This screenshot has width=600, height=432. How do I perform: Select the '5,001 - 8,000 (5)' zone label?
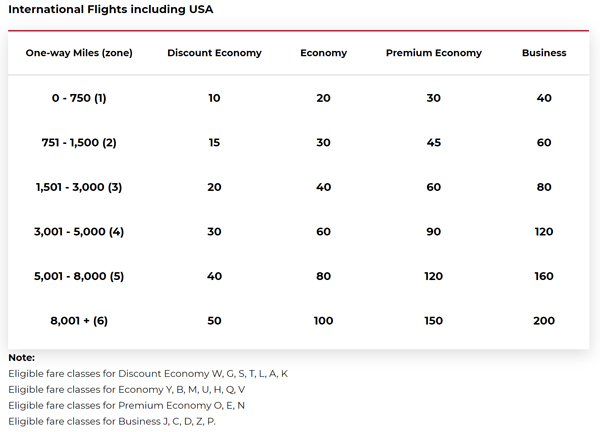(x=79, y=276)
